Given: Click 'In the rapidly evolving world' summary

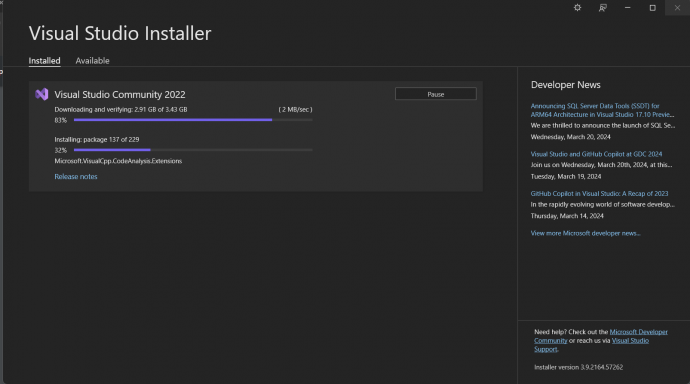Looking at the screenshot, I should (x=602, y=205).
